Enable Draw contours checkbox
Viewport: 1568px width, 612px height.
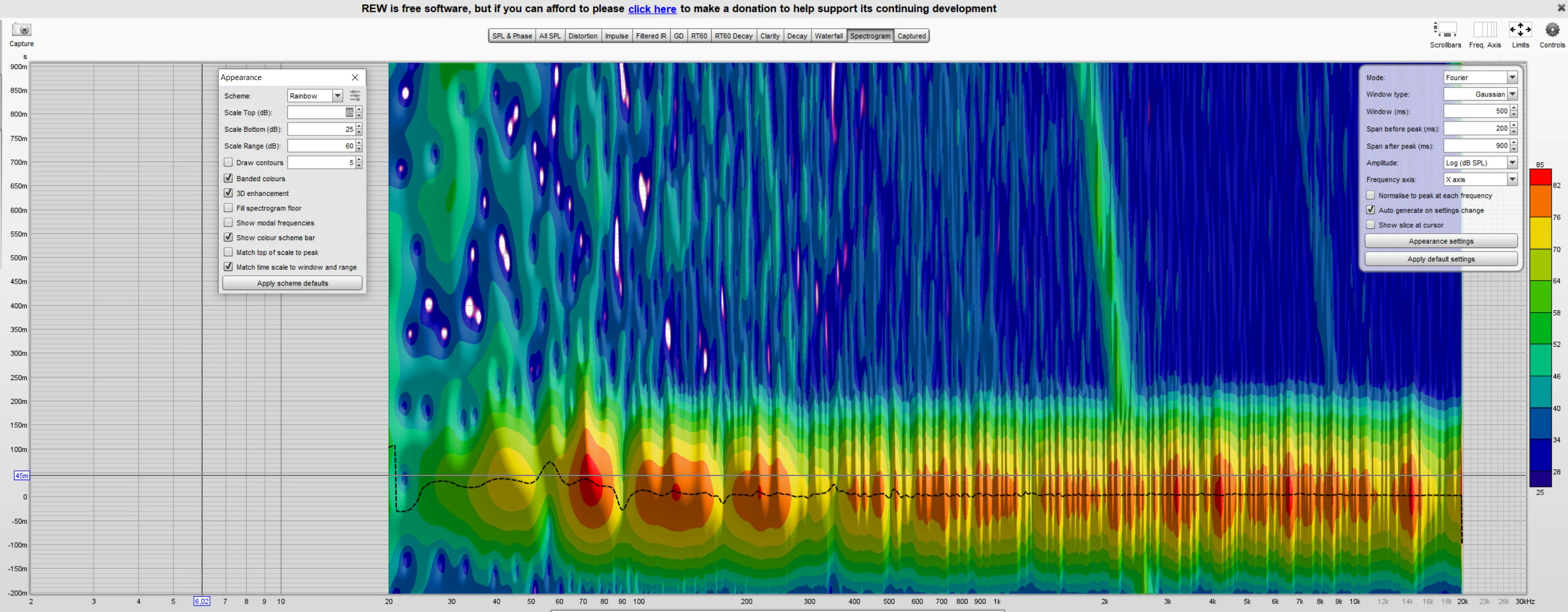pos(228,163)
